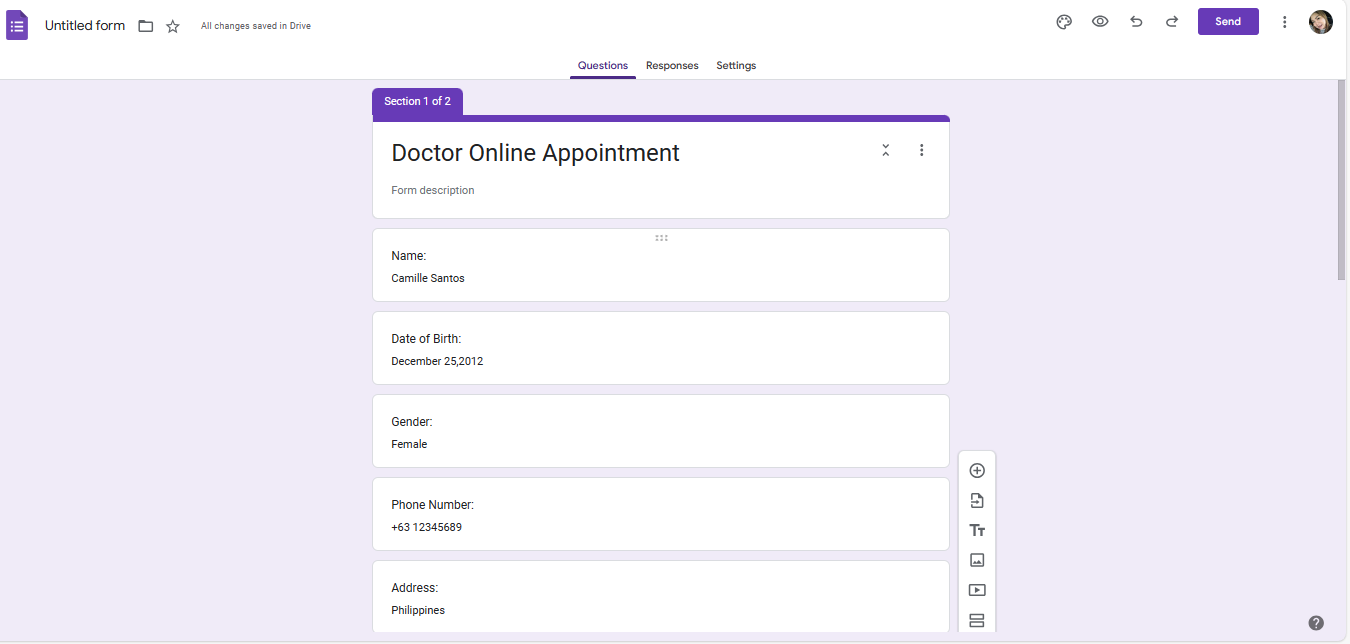Collapse section one using the chevron icon
Screen dimensions: 1350x644
[x=886, y=150]
